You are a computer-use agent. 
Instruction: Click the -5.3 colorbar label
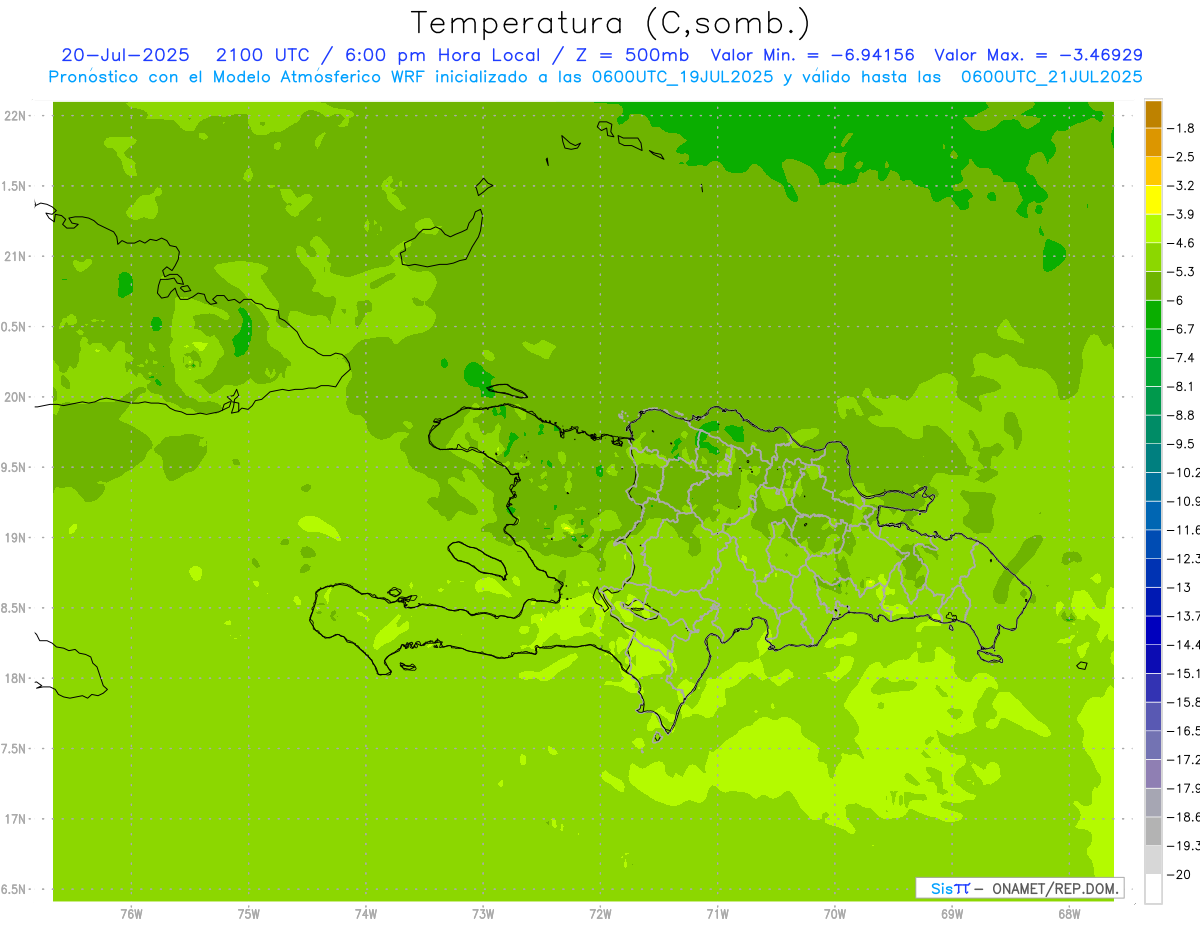tap(1181, 272)
